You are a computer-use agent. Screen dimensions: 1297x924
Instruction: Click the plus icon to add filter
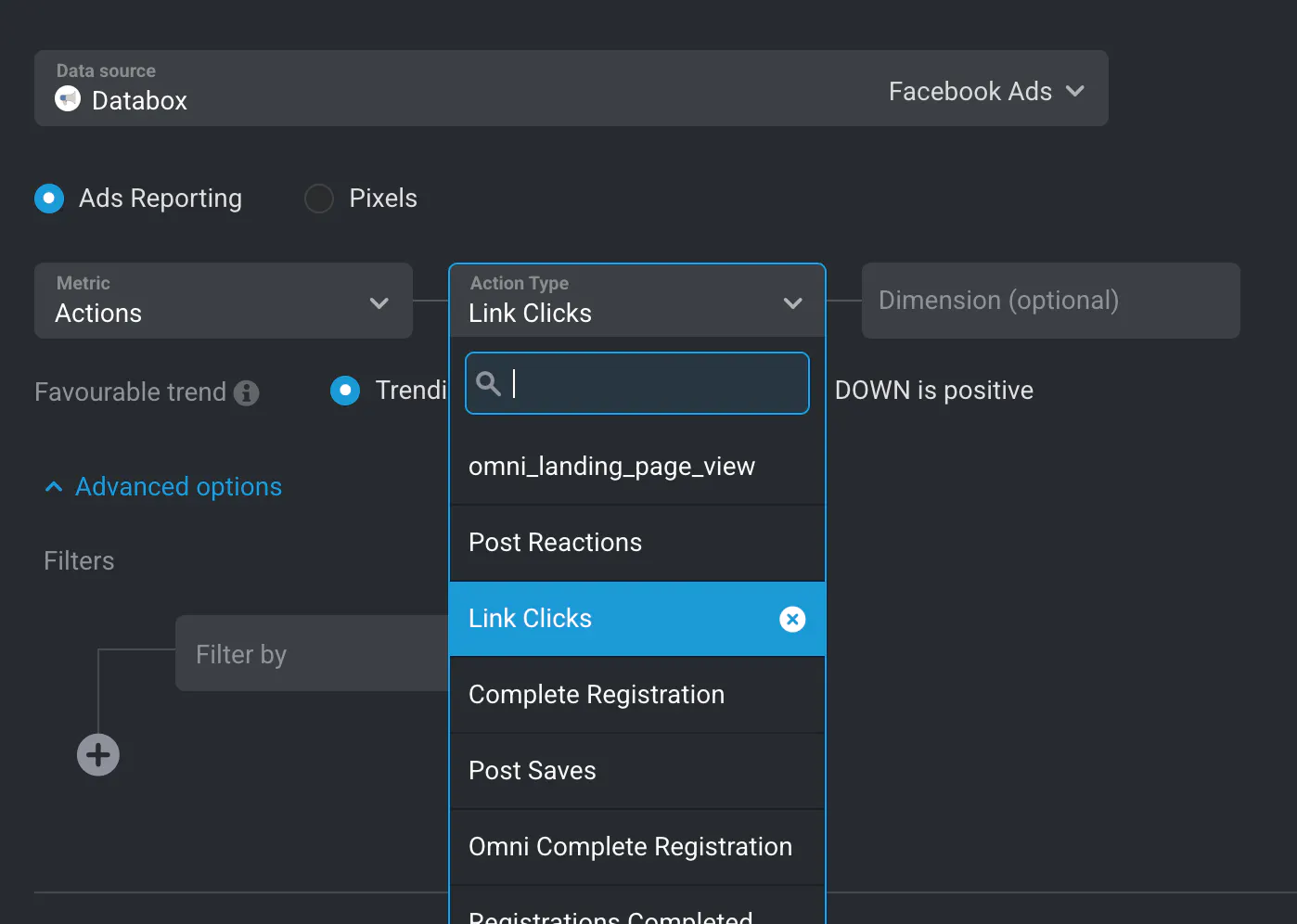point(98,755)
